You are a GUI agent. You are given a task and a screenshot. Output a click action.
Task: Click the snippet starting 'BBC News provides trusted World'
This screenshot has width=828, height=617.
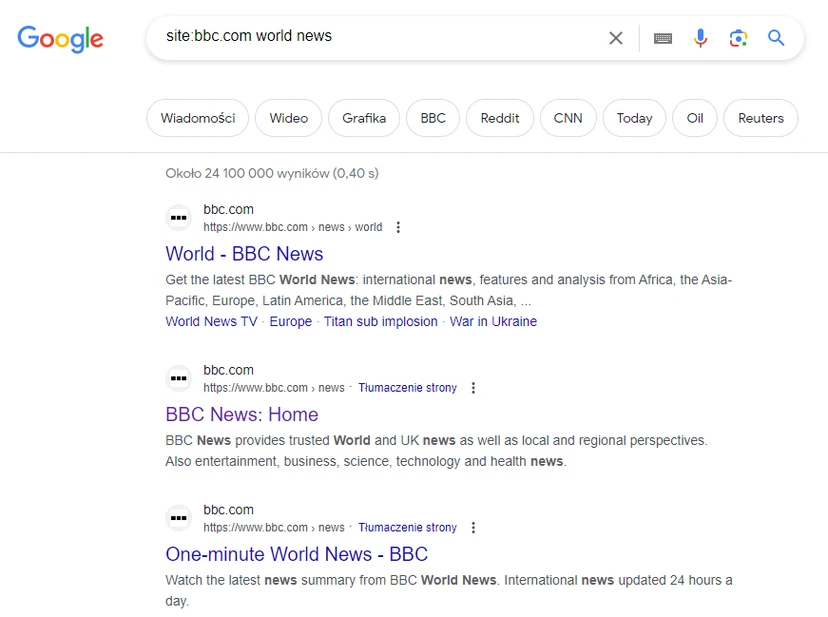[436, 451]
